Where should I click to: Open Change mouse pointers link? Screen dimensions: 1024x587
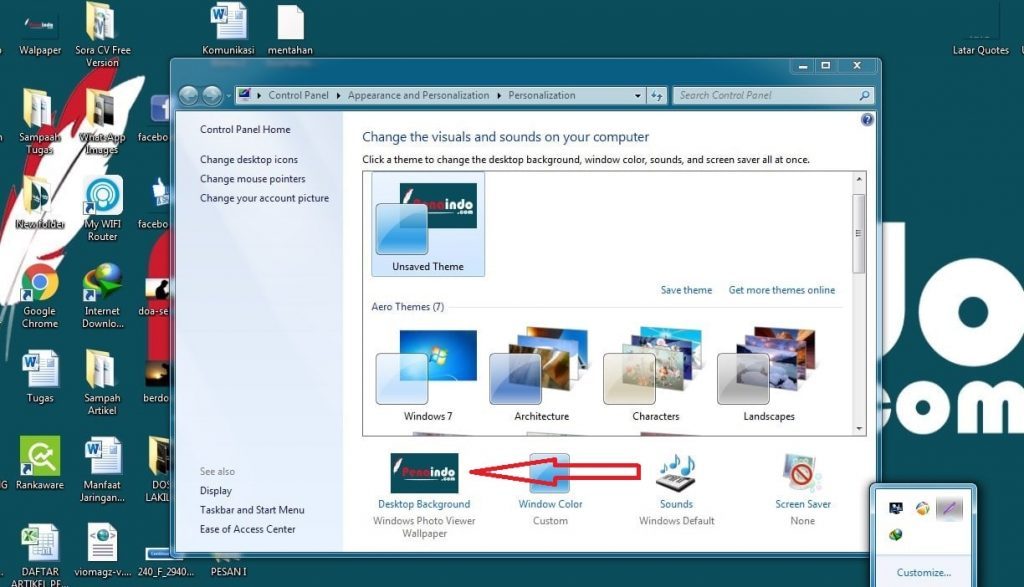click(253, 179)
